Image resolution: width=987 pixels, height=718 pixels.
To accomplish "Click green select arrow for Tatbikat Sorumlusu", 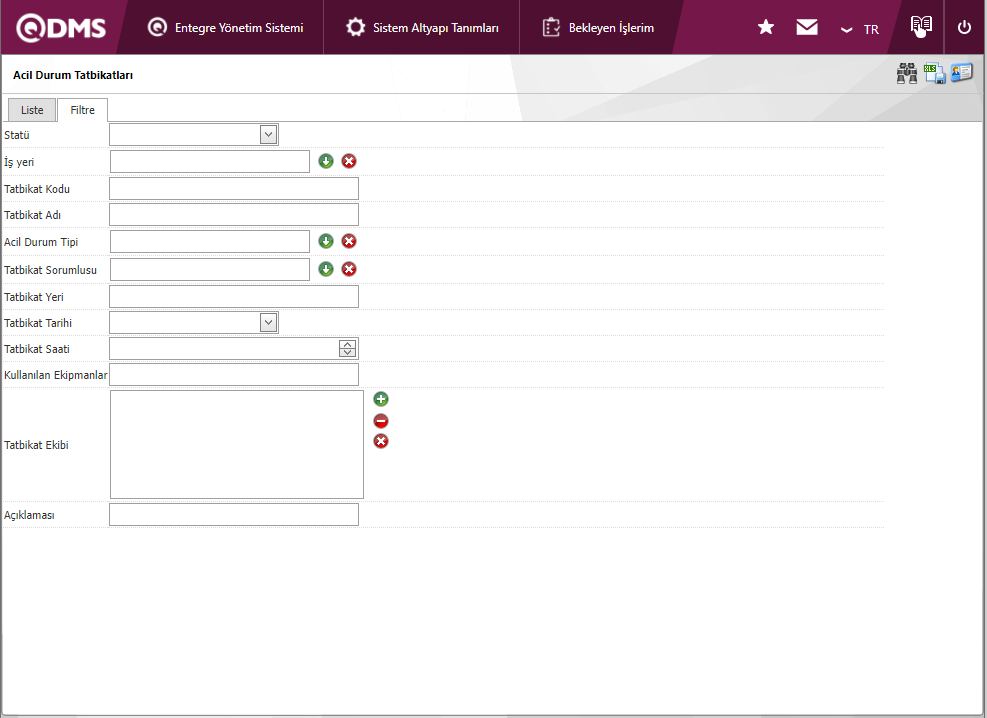I will 325,269.
